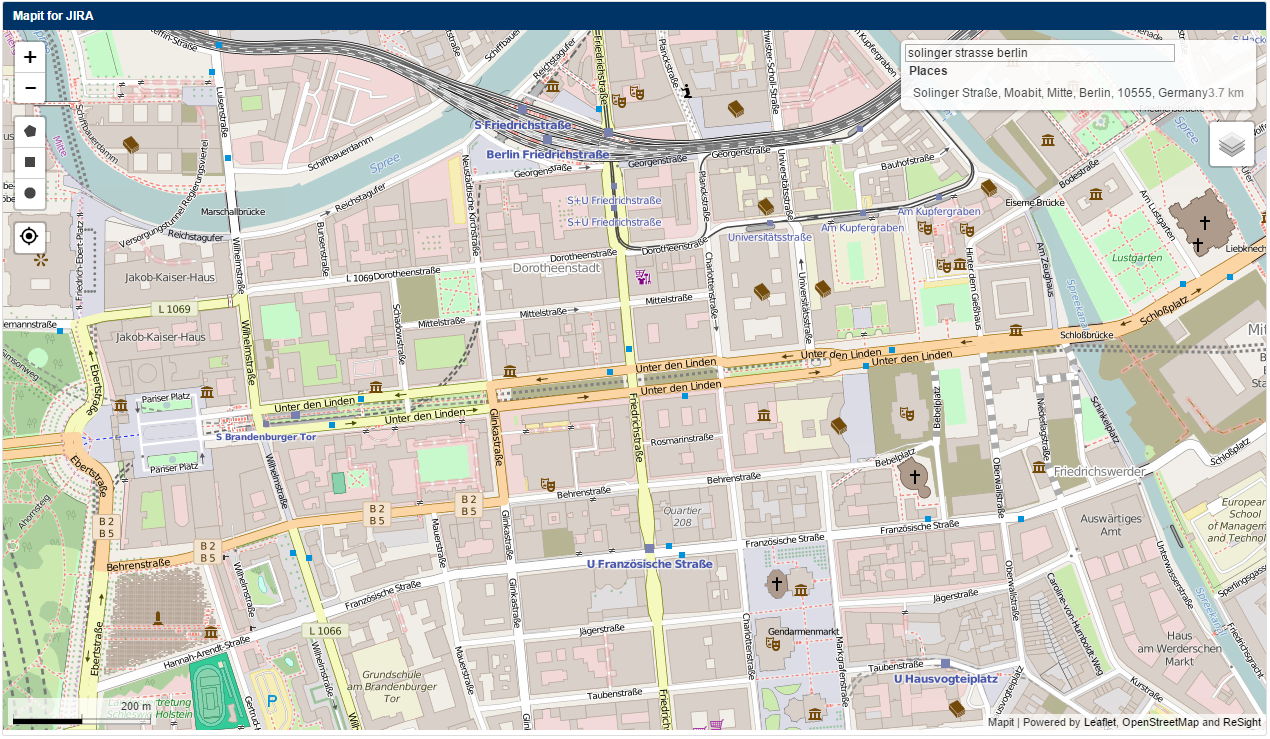Click the tourist information icon near Planckstraße
Screen dimensions: 1270x739
pyautogui.click(x=687, y=91)
